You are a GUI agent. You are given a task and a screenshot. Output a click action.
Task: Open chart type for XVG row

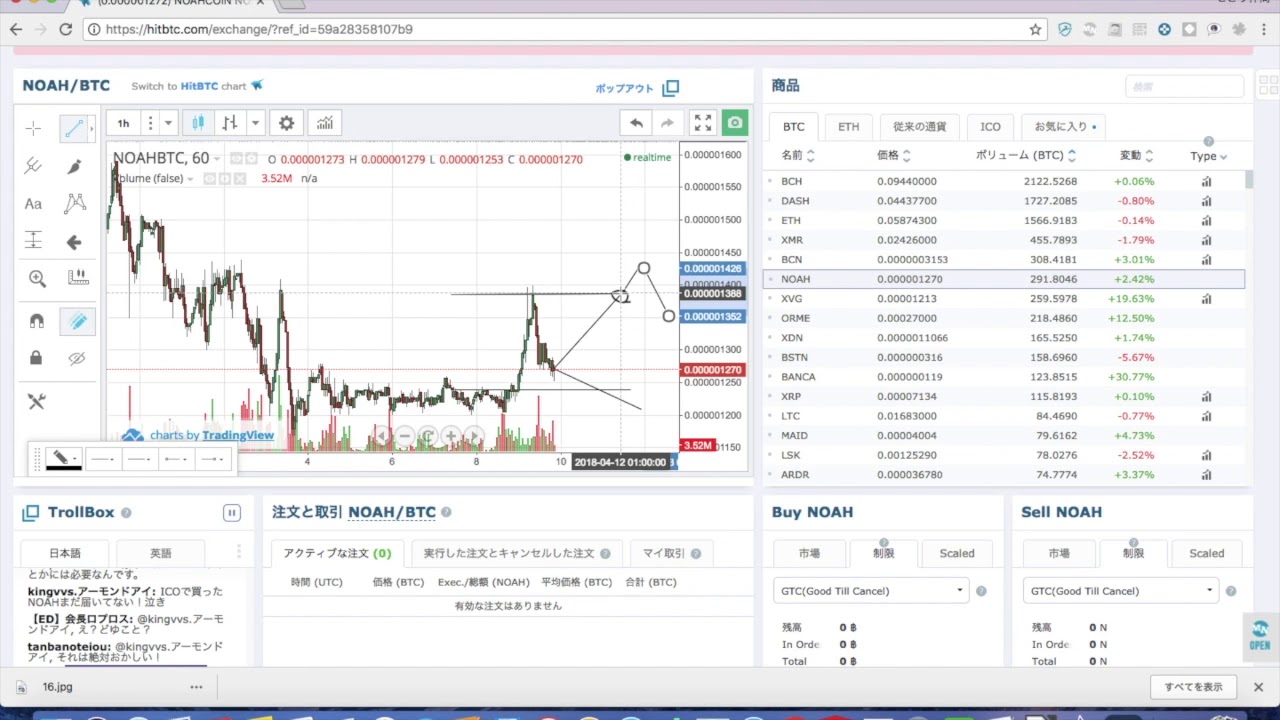[x=1206, y=299]
